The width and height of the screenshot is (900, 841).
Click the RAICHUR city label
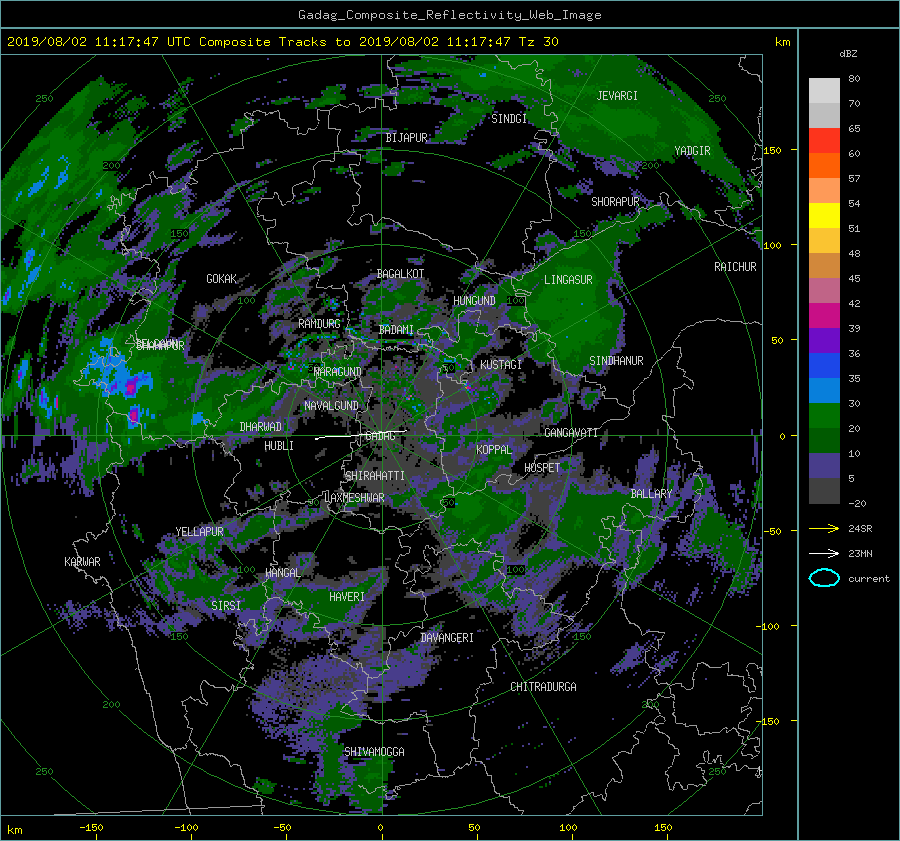(735, 267)
